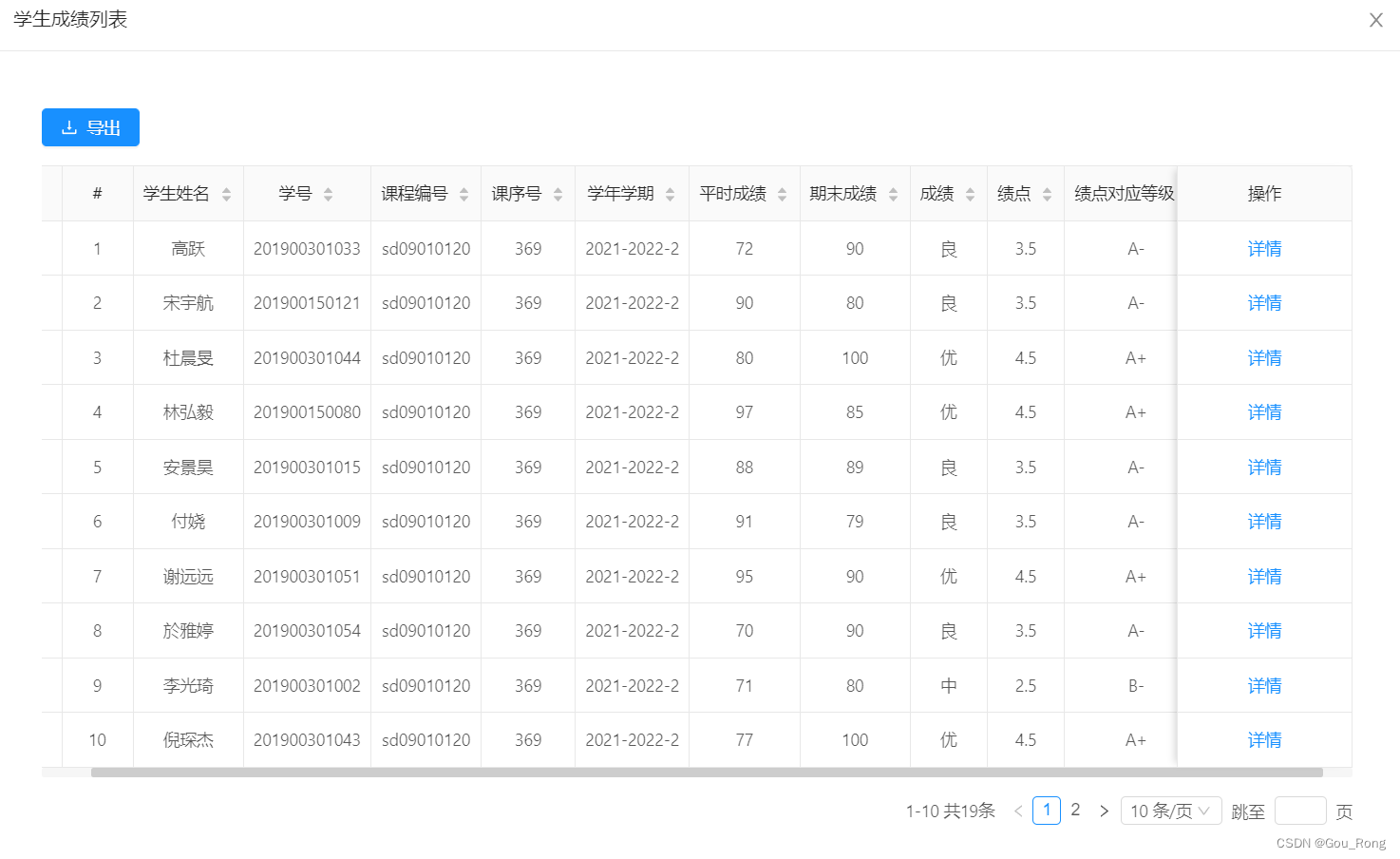
Task: Sort by 成绩 column sort icon
Action: [970, 194]
